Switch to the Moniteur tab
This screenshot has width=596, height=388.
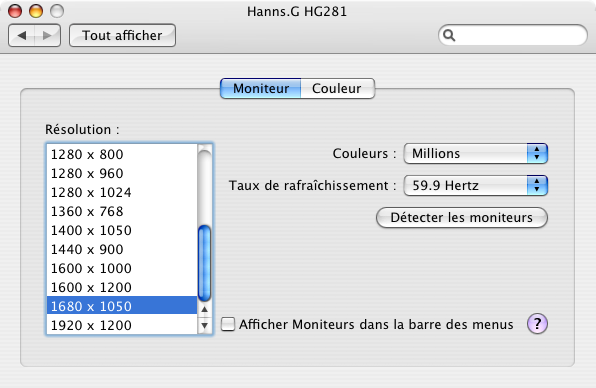(261, 89)
